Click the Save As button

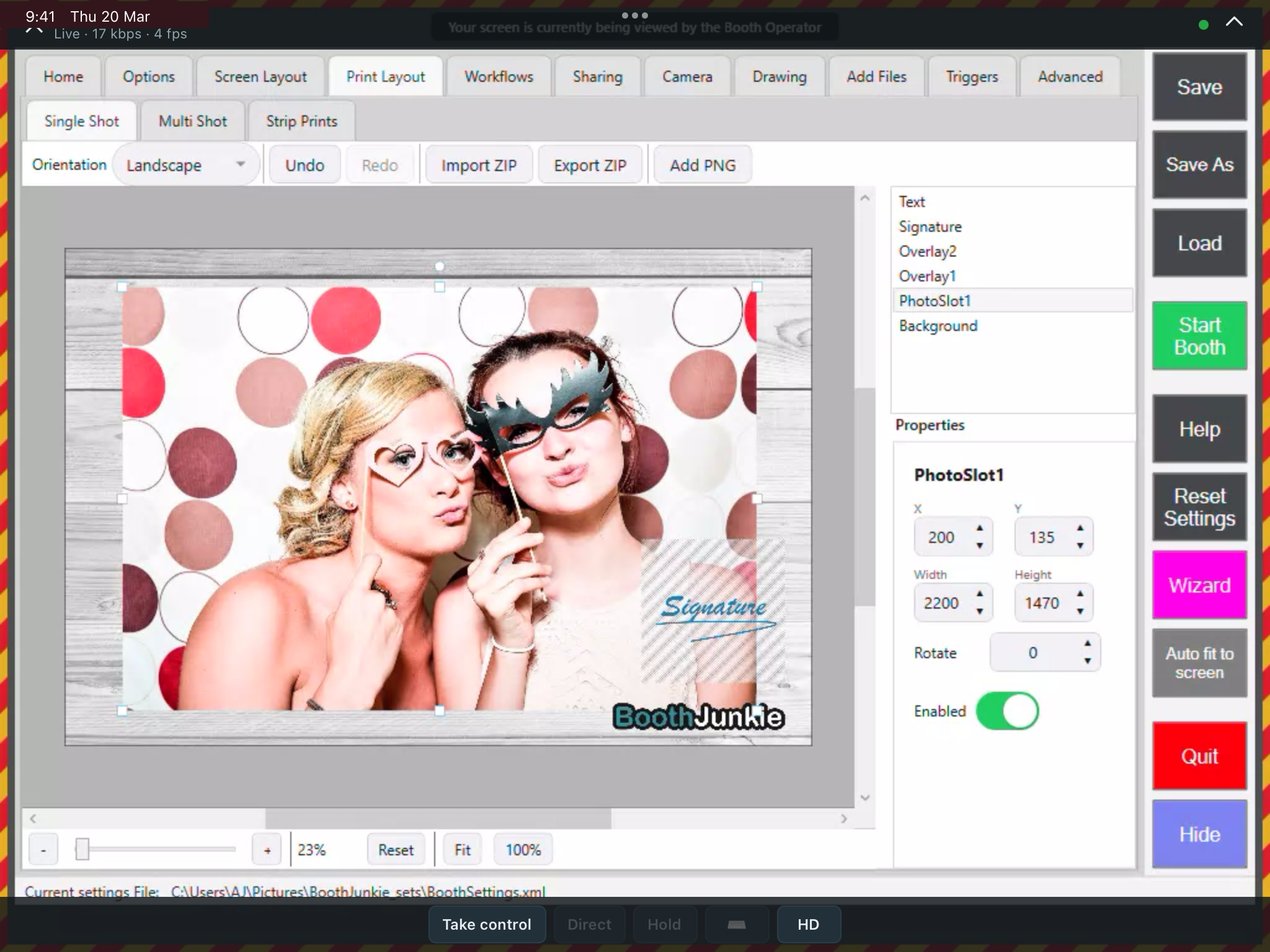coord(1199,165)
